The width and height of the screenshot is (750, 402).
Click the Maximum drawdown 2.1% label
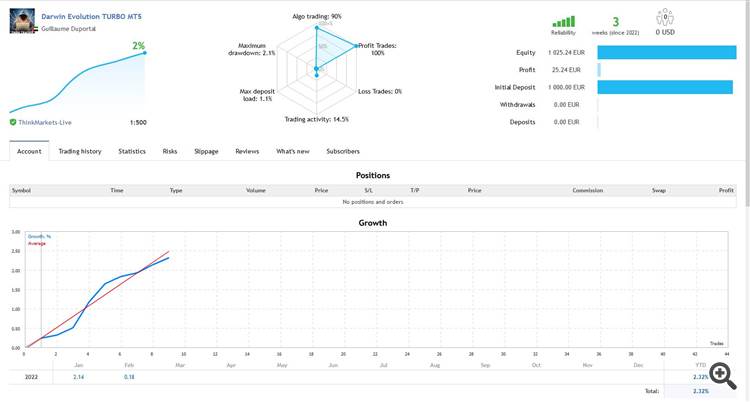pyautogui.click(x=252, y=49)
